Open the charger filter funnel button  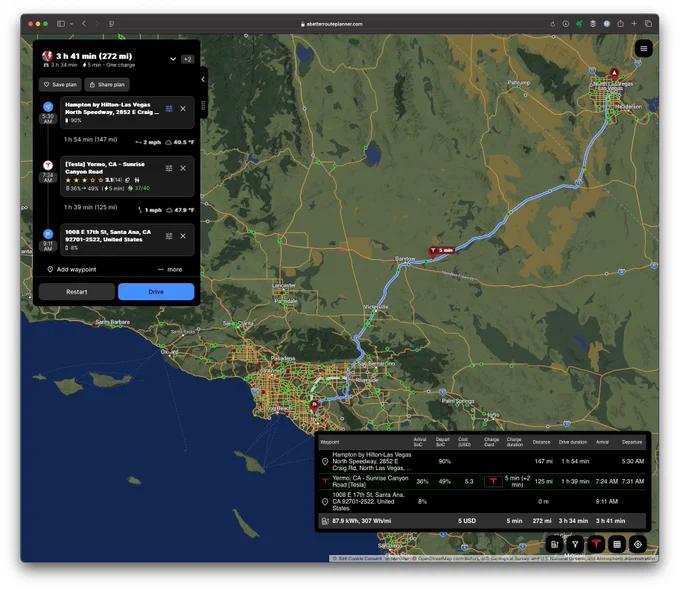click(575, 544)
